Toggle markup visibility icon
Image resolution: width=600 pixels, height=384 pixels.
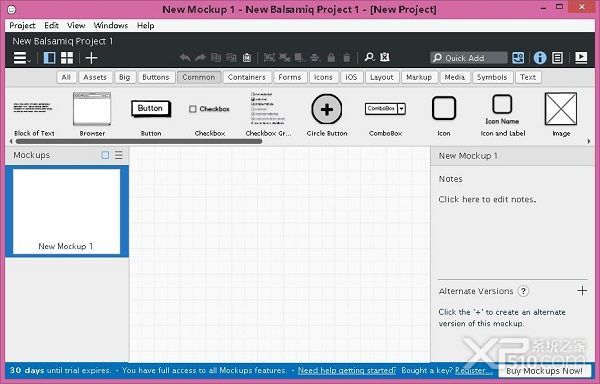pos(385,57)
